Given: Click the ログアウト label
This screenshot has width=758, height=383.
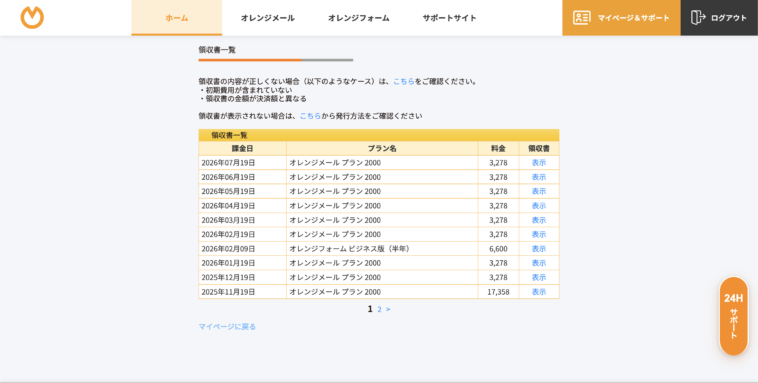Looking at the screenshot, I should click(729, 18).
